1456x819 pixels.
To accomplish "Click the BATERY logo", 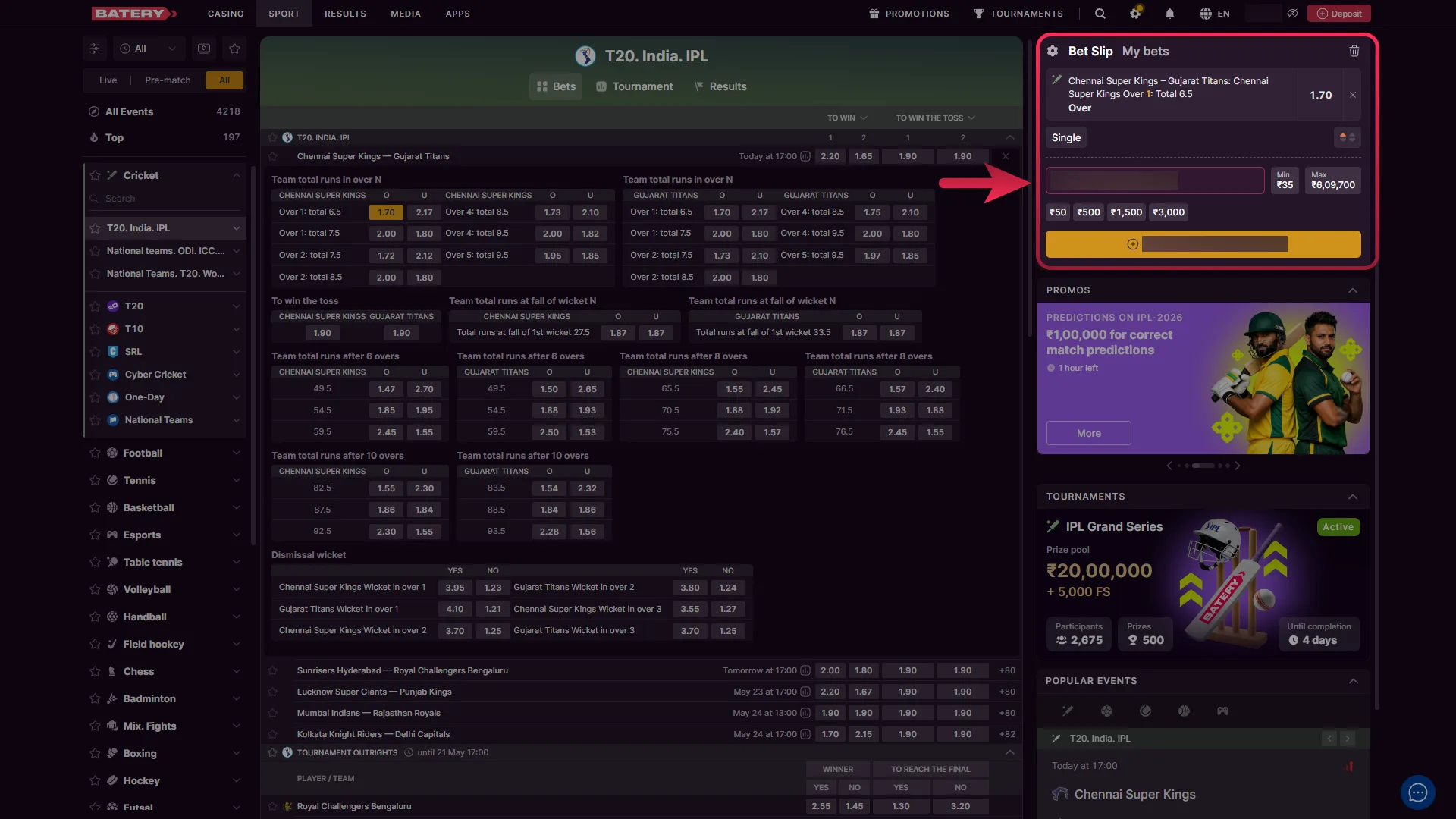I will (134, 14).
